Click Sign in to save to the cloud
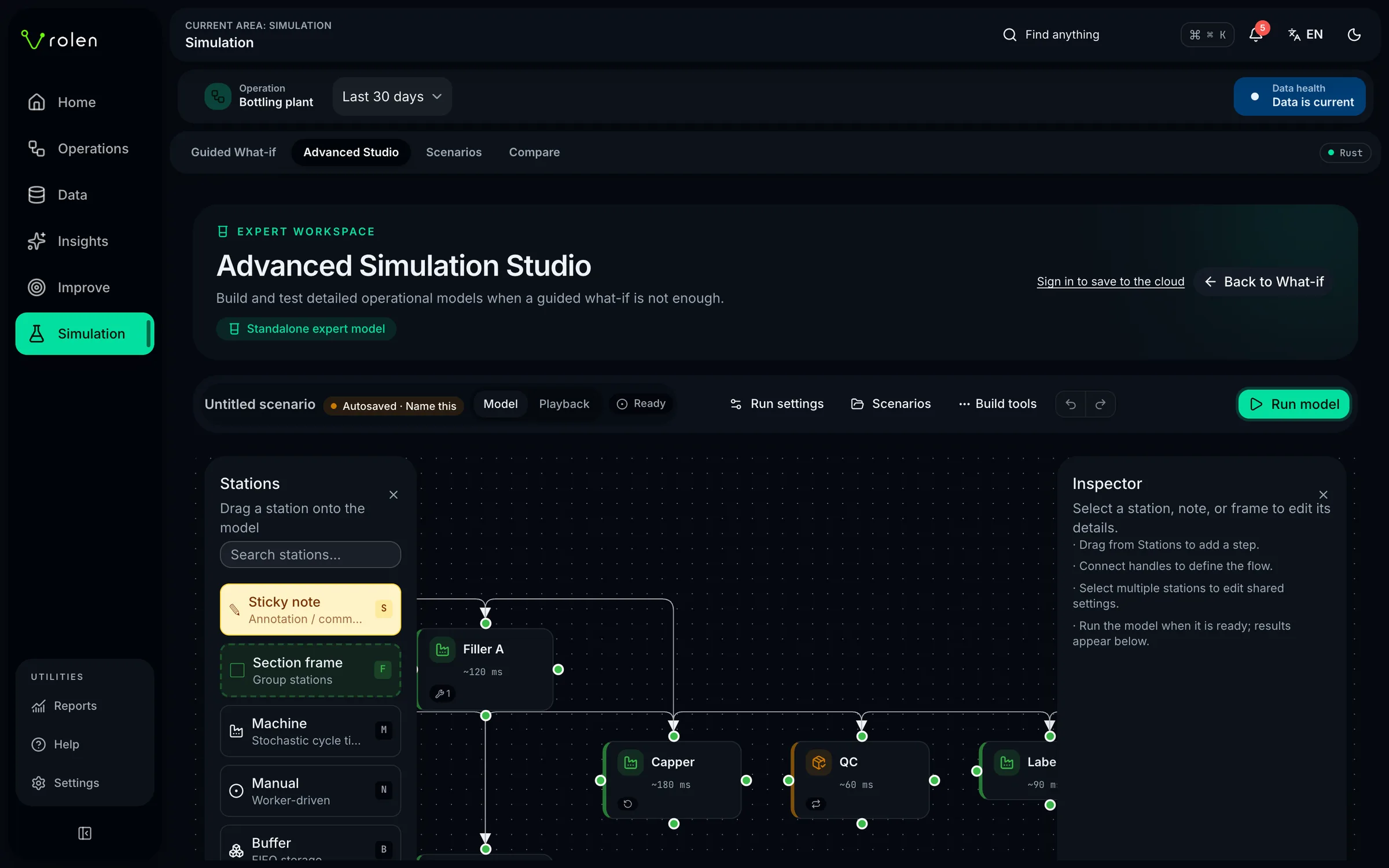The height and width of the screenshot is (868, 1389). coord(1111,282)
